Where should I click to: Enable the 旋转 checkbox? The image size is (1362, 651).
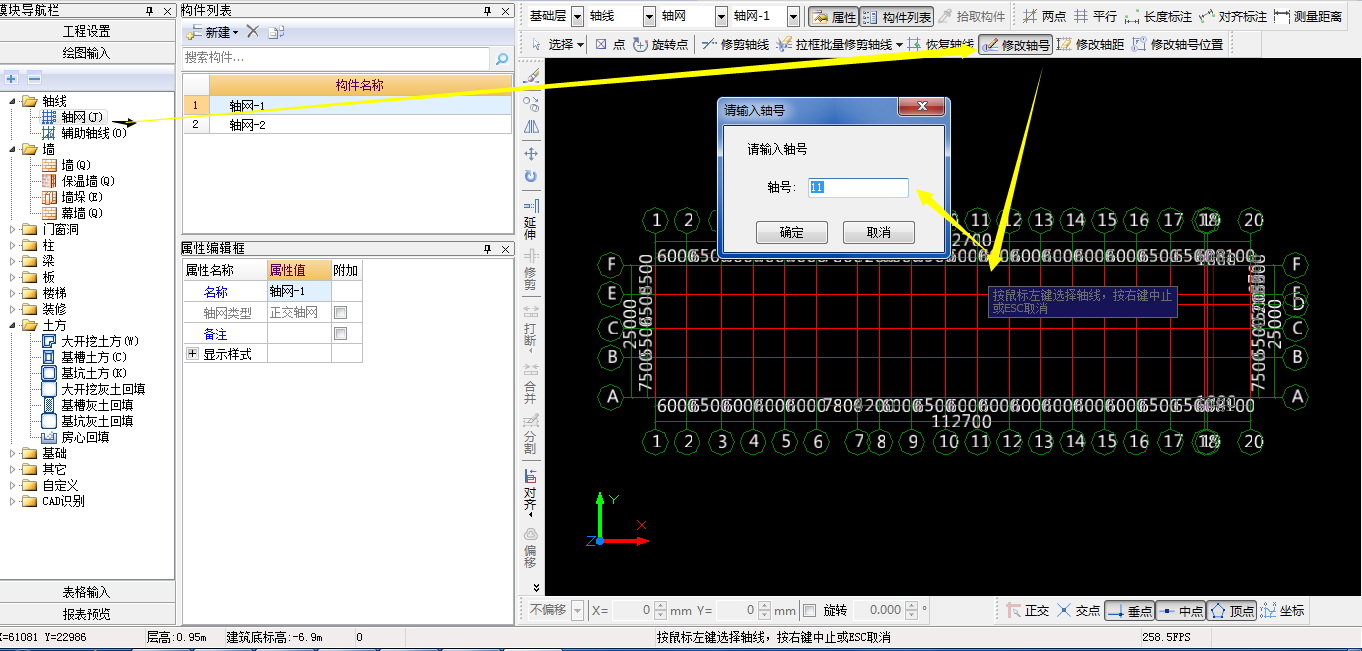click(x=809, y=610)
